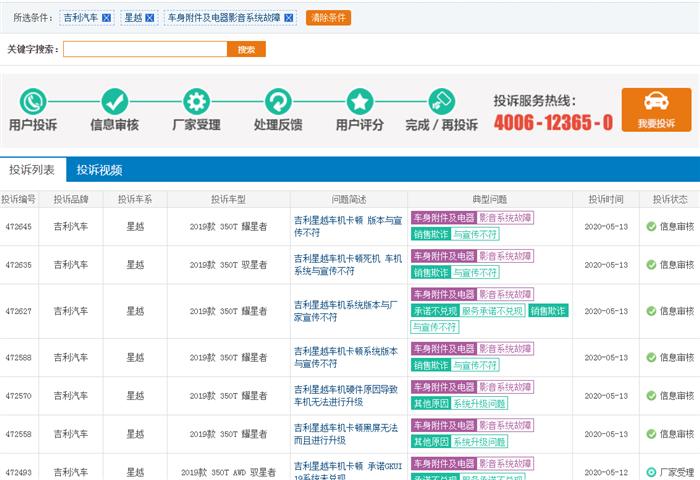Click the 服务承诺不兑现 tag in row 472627
This screenshot has height=480, width=700.
coord(492,311)
